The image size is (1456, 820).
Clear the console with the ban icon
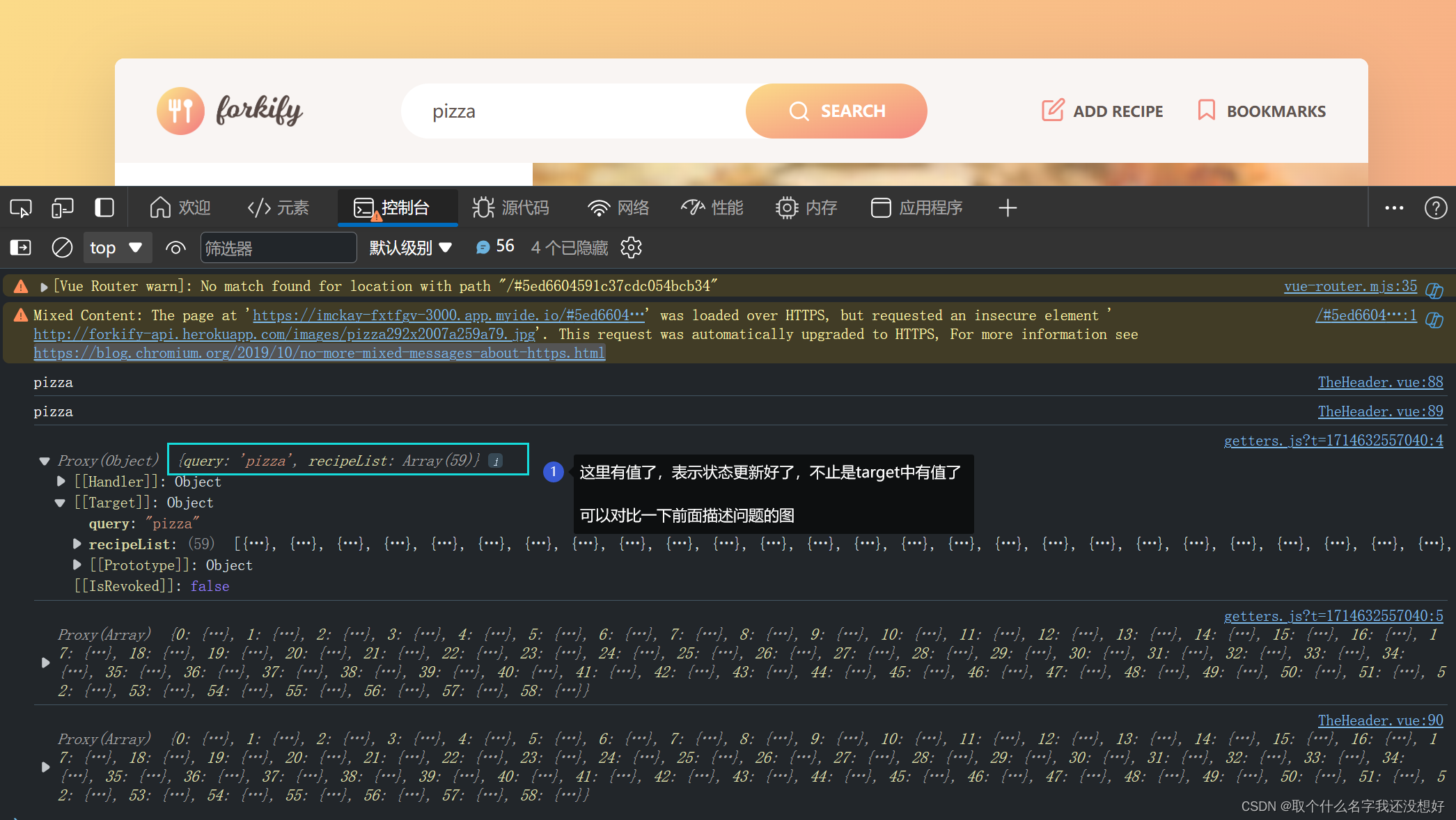click(62, 247)
